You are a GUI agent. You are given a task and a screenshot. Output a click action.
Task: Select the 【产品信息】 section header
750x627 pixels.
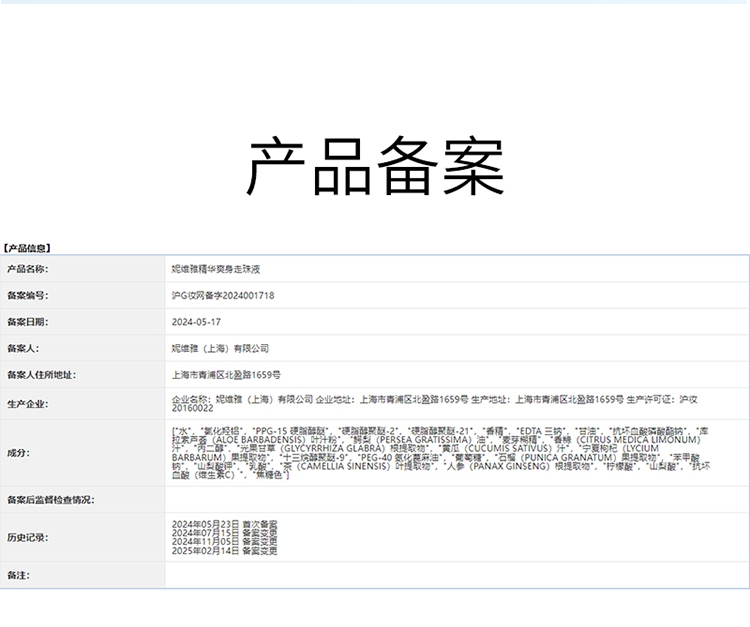[28, 247]
